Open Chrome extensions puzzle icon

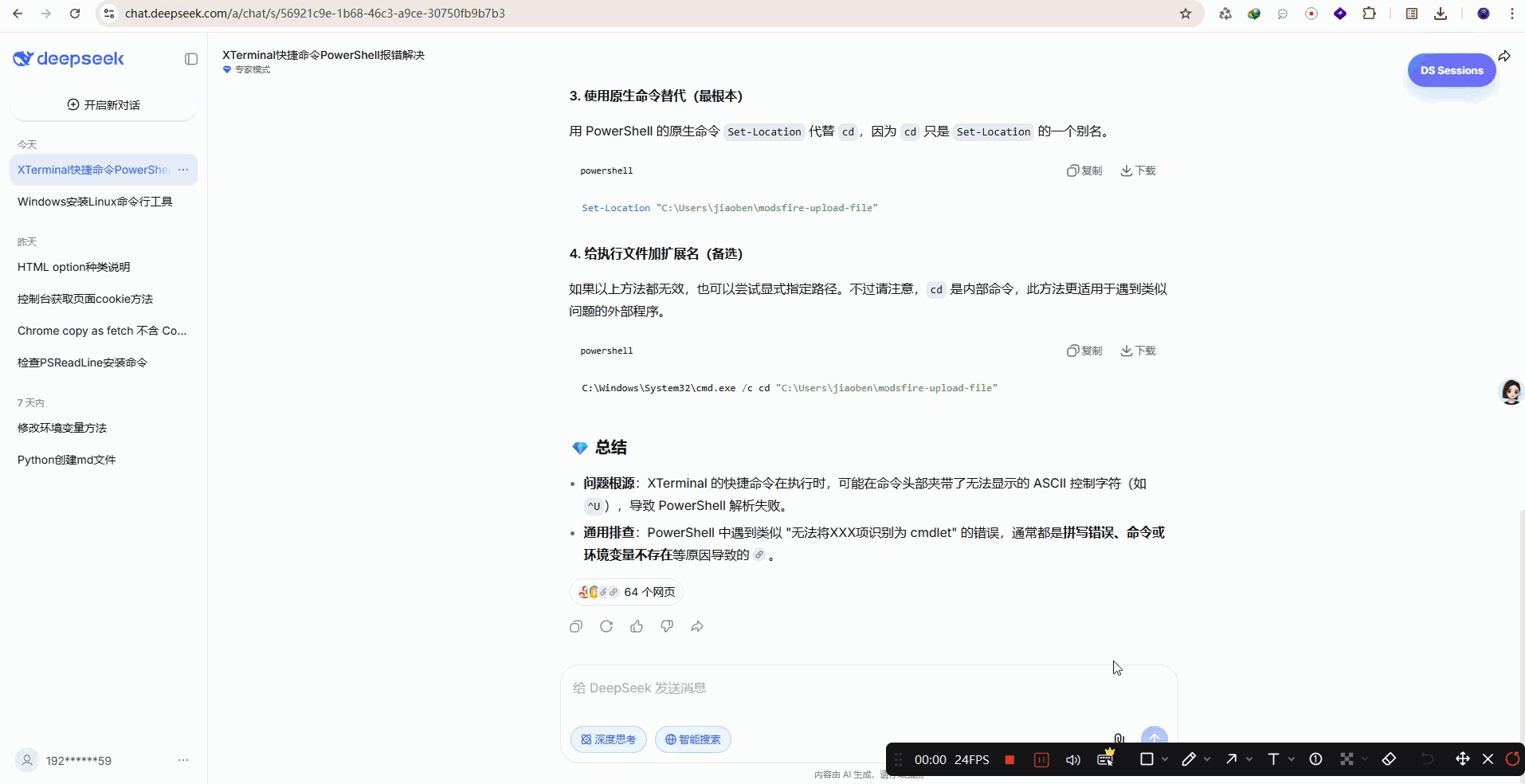tap(1370, 14)
